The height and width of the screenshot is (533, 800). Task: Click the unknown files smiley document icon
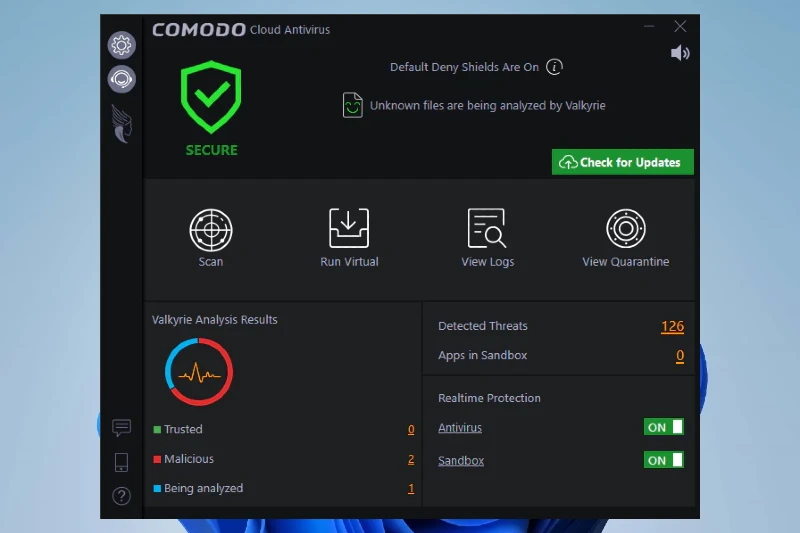pos(353,105)
